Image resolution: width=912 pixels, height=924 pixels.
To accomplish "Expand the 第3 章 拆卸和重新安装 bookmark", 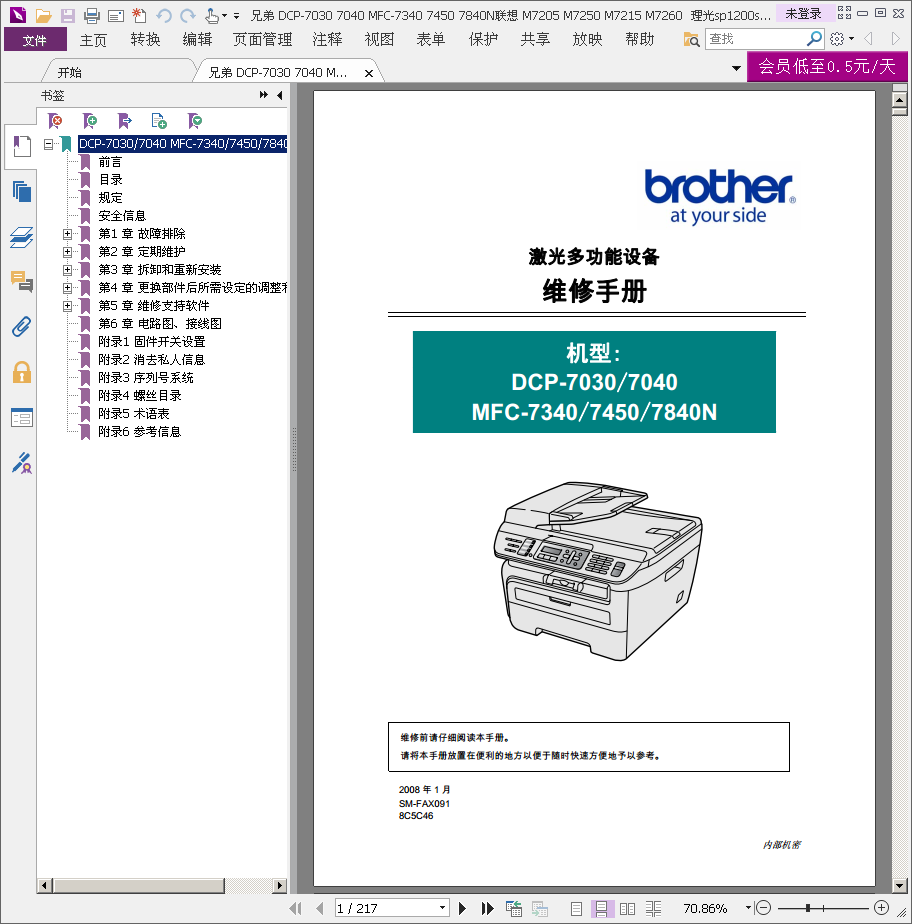I will [x=67, y=270].
